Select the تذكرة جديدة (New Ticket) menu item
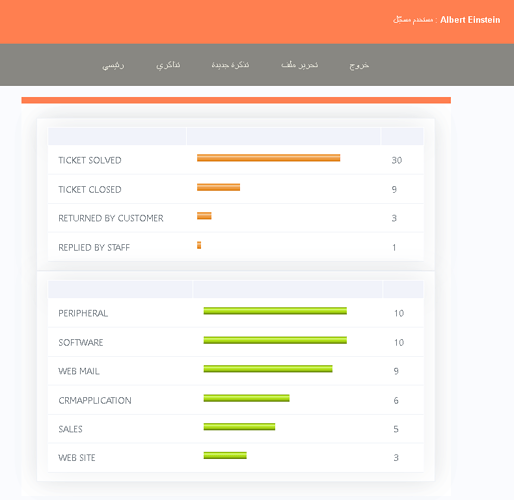514x500 pixels. point(230,65)
